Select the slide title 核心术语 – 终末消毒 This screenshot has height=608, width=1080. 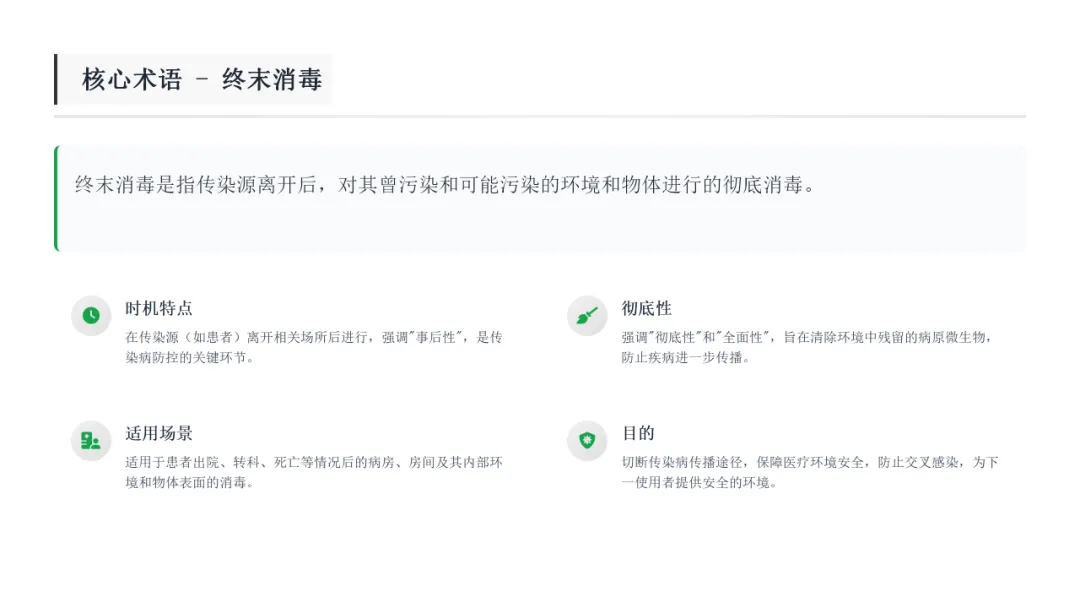[x=202, y=79]
